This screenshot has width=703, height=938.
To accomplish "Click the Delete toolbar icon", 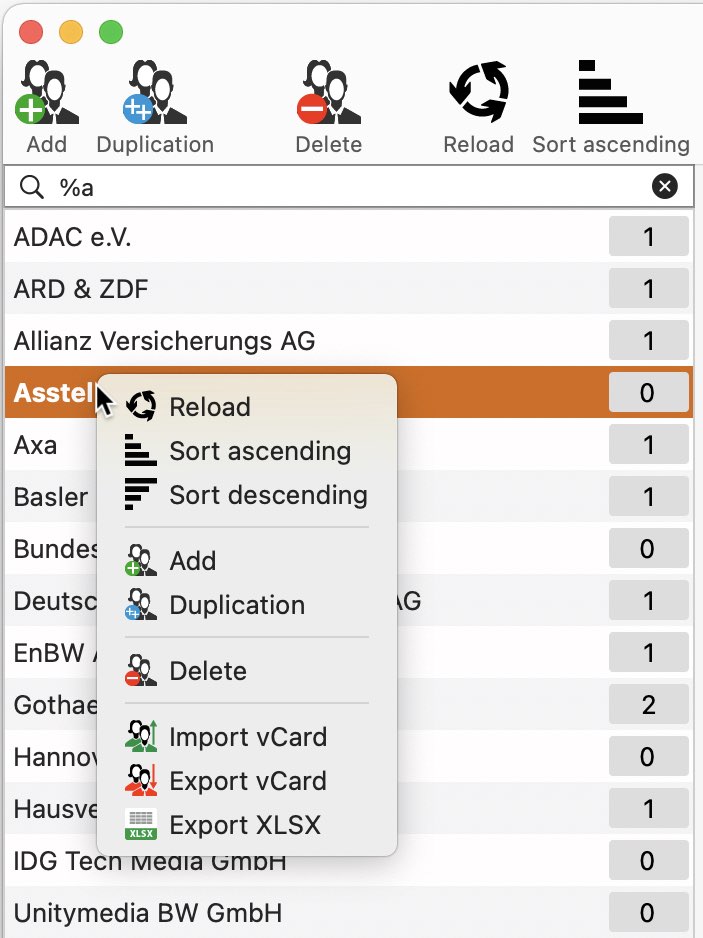I will click(x=328, y=92).
